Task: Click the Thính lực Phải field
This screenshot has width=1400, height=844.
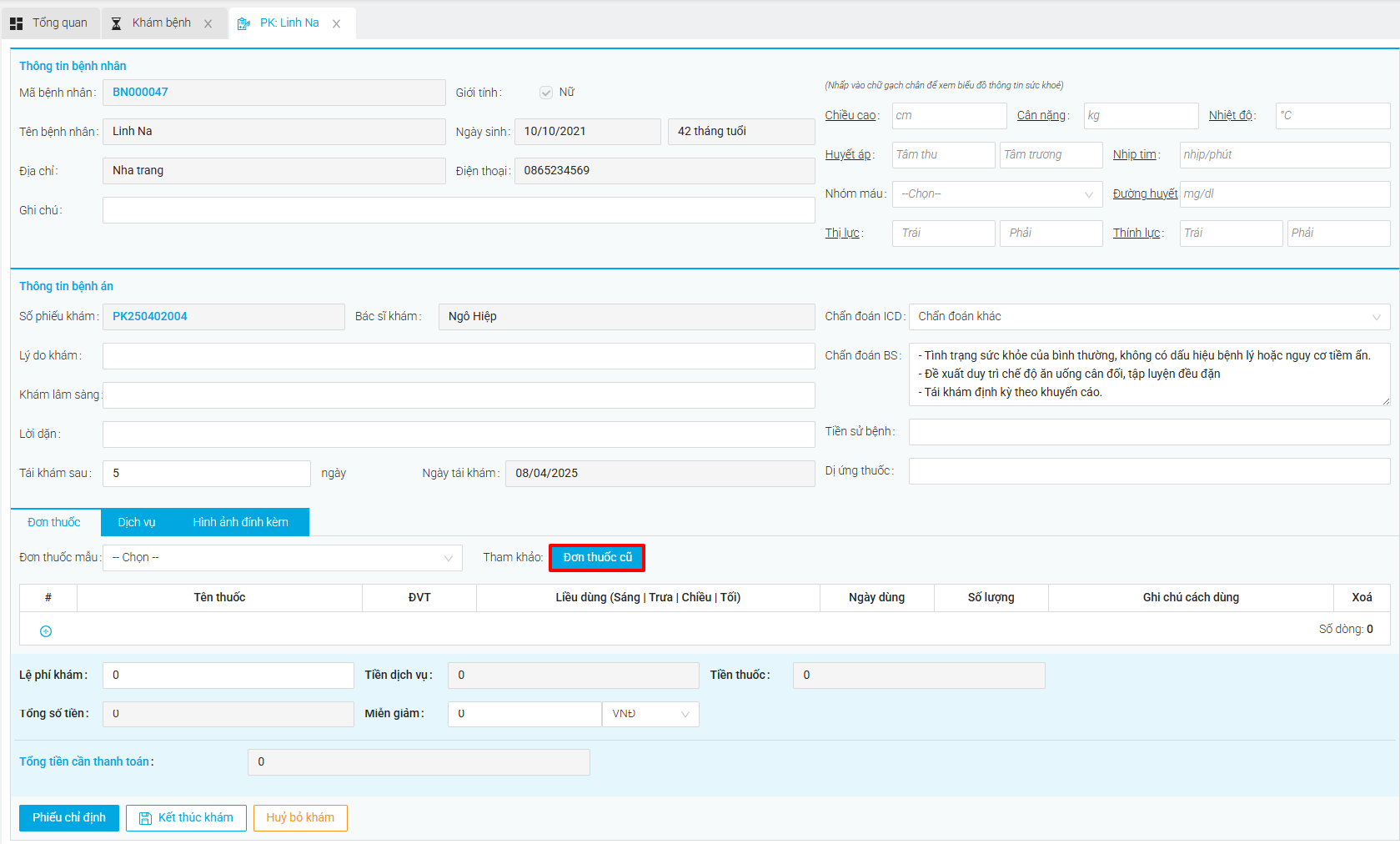Action: click(x=1338, y=234)
